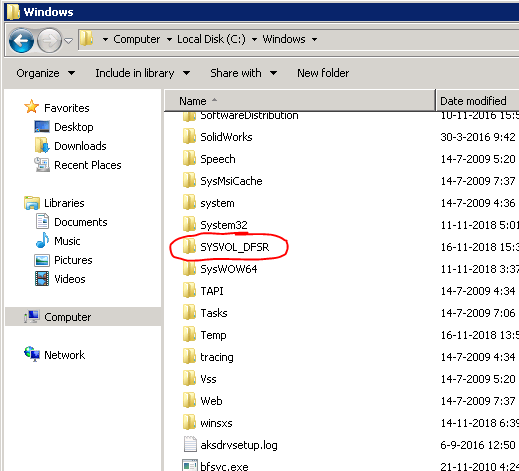Select the SysMsiCache folder icon
Viewport: 519px width, 471px height.
pos(189,181)
